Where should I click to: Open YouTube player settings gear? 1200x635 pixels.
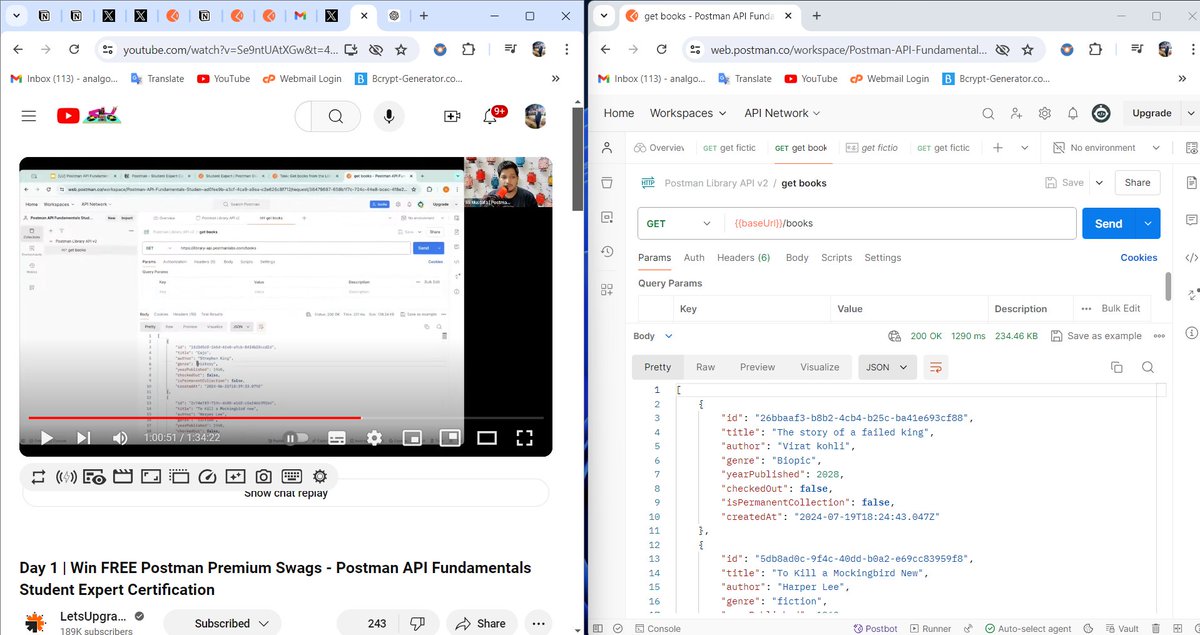374,437
